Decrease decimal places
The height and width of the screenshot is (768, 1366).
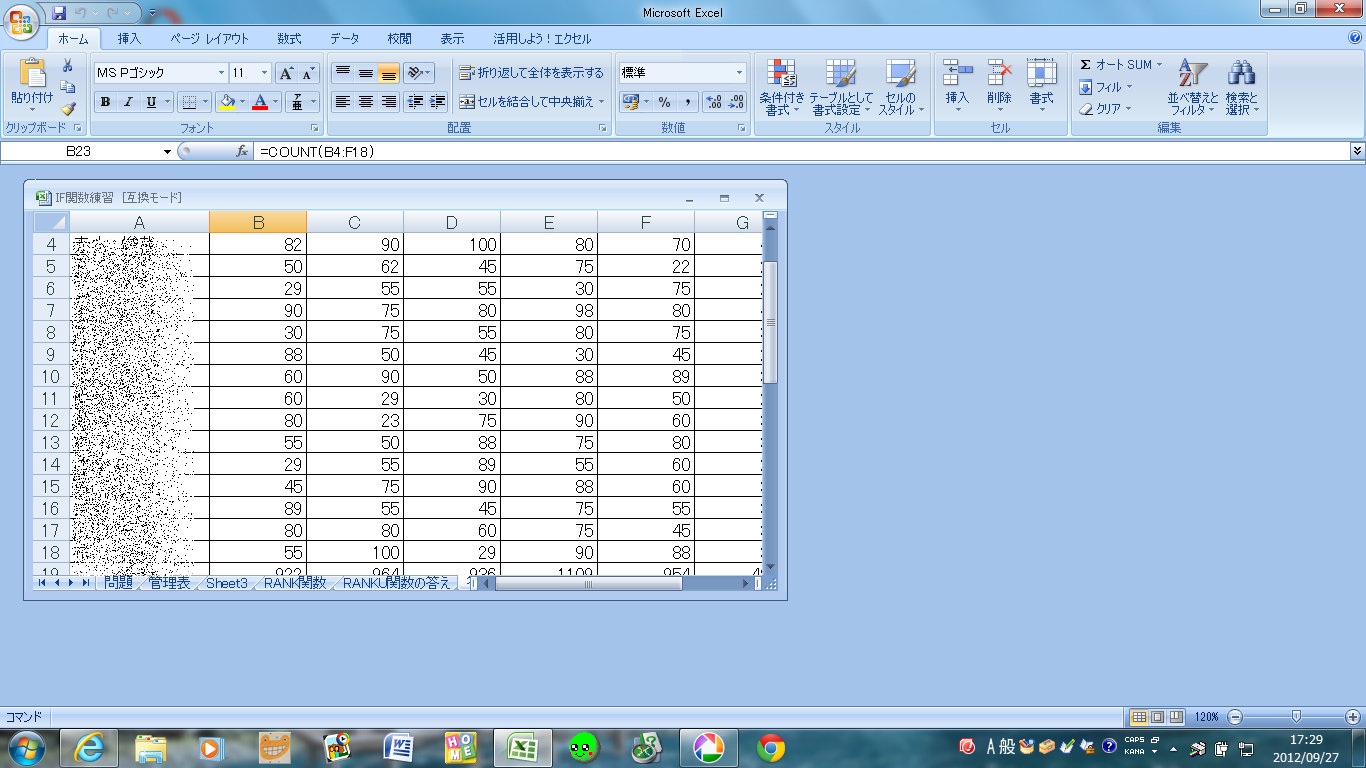point(736,102)
